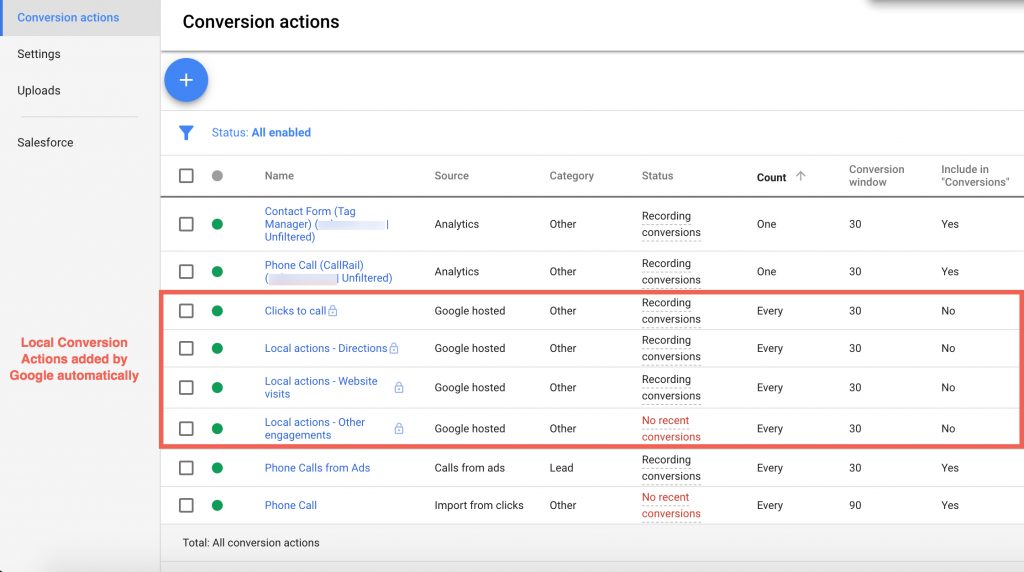Image resolution: width=1024 pixels, height=572 pixels.
Task: Open Conversion actions in the sidebar
Action: (x=68, y=18)
